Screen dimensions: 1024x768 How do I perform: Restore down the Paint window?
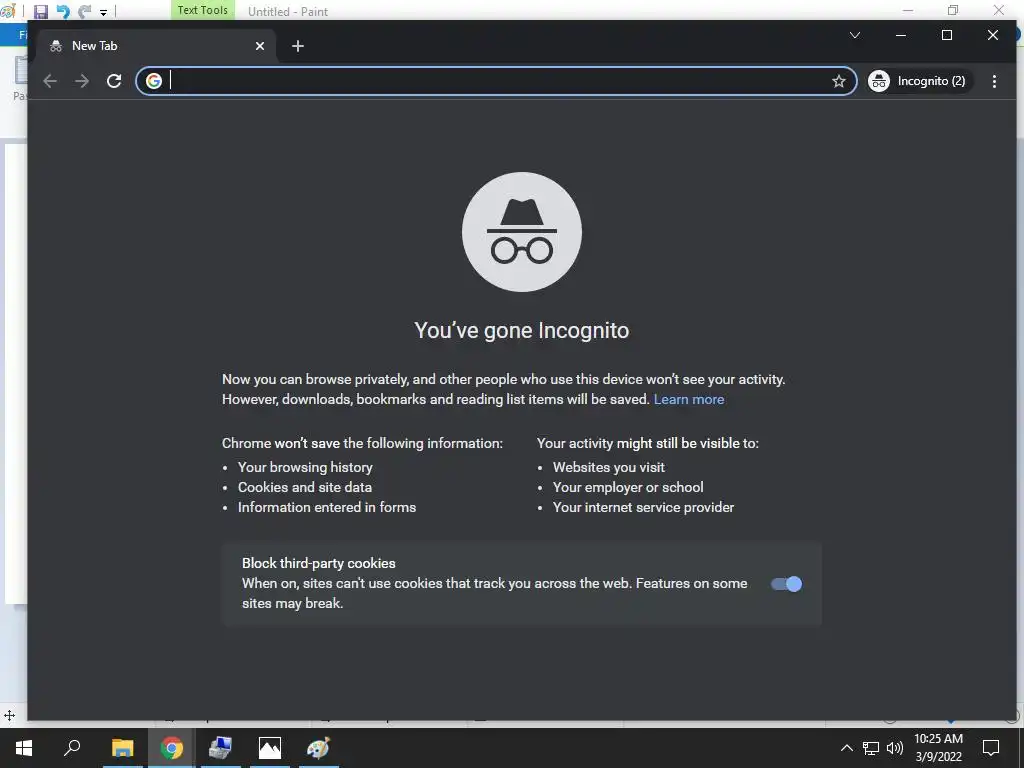[x=953, y=10]
